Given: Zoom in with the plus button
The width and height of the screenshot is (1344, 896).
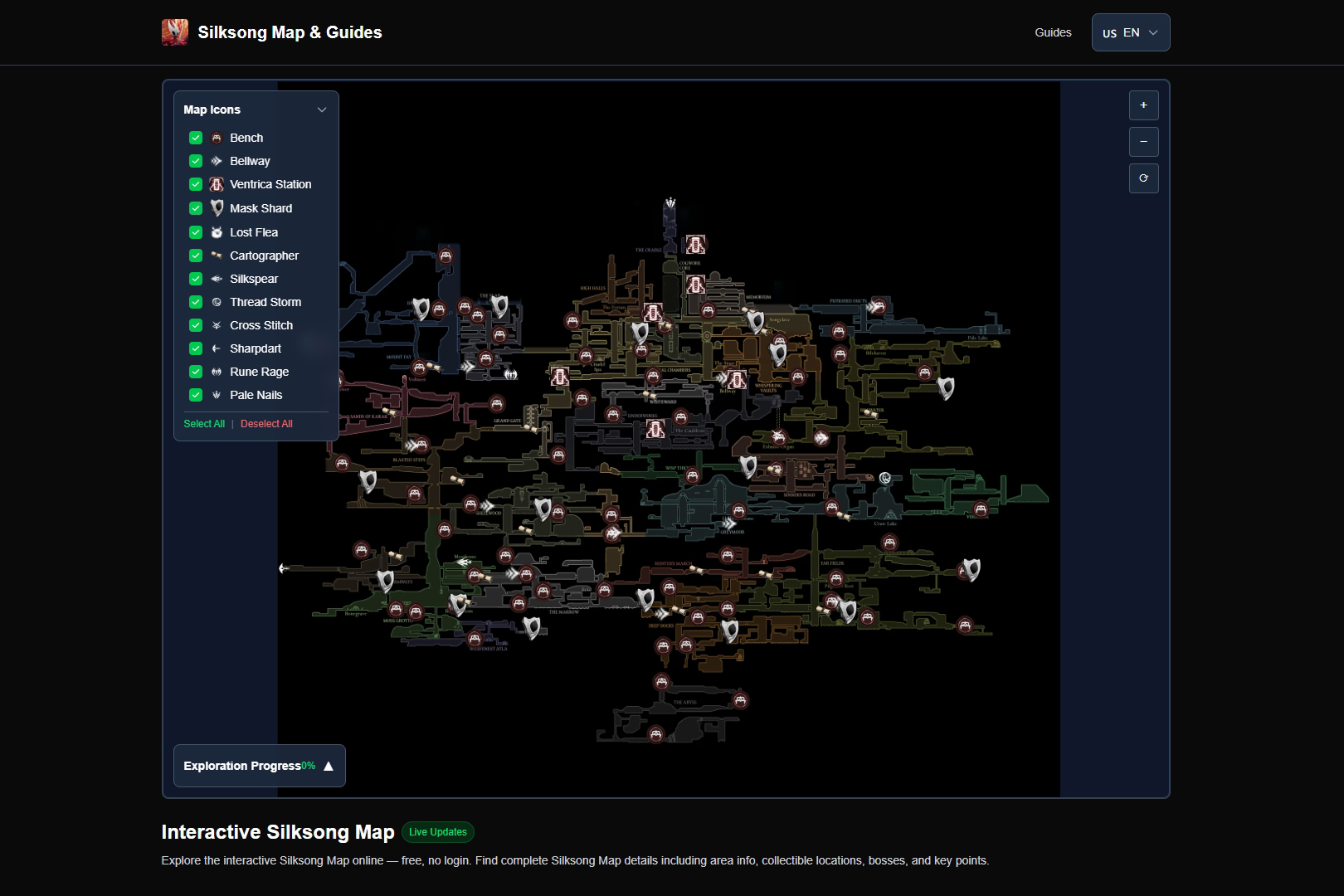Looking at the screenshot, I should [1144, 105].
